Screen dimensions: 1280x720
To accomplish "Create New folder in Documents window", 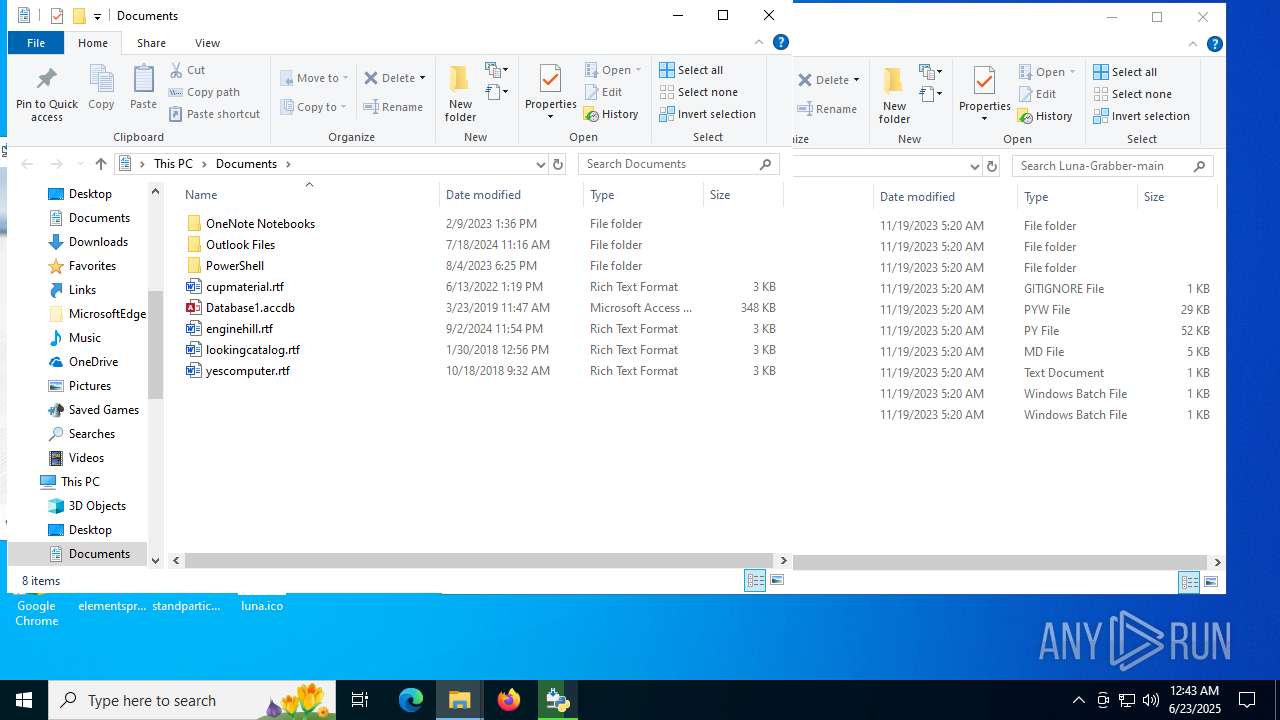I will (x=460, y=93).
